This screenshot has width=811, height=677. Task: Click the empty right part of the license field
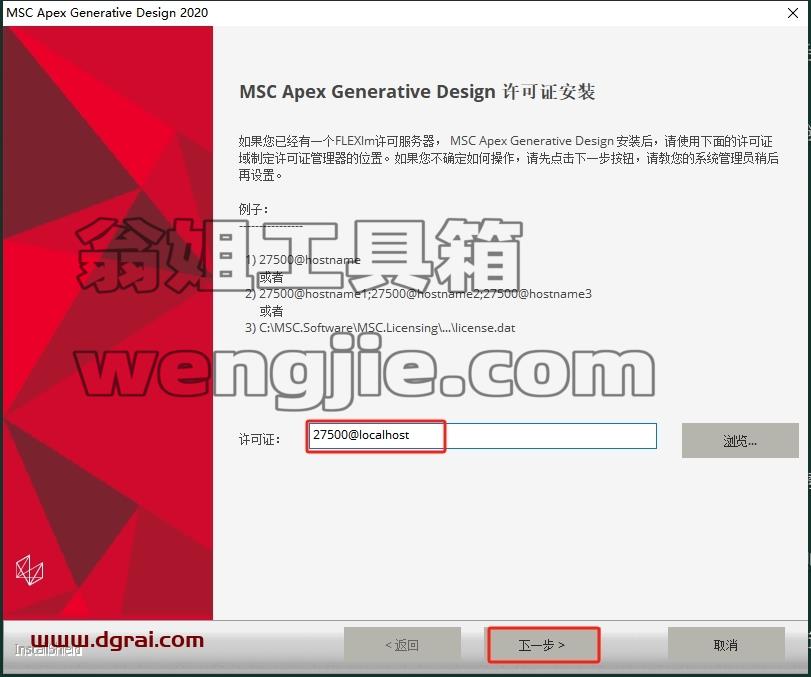[x=551, y=436]
